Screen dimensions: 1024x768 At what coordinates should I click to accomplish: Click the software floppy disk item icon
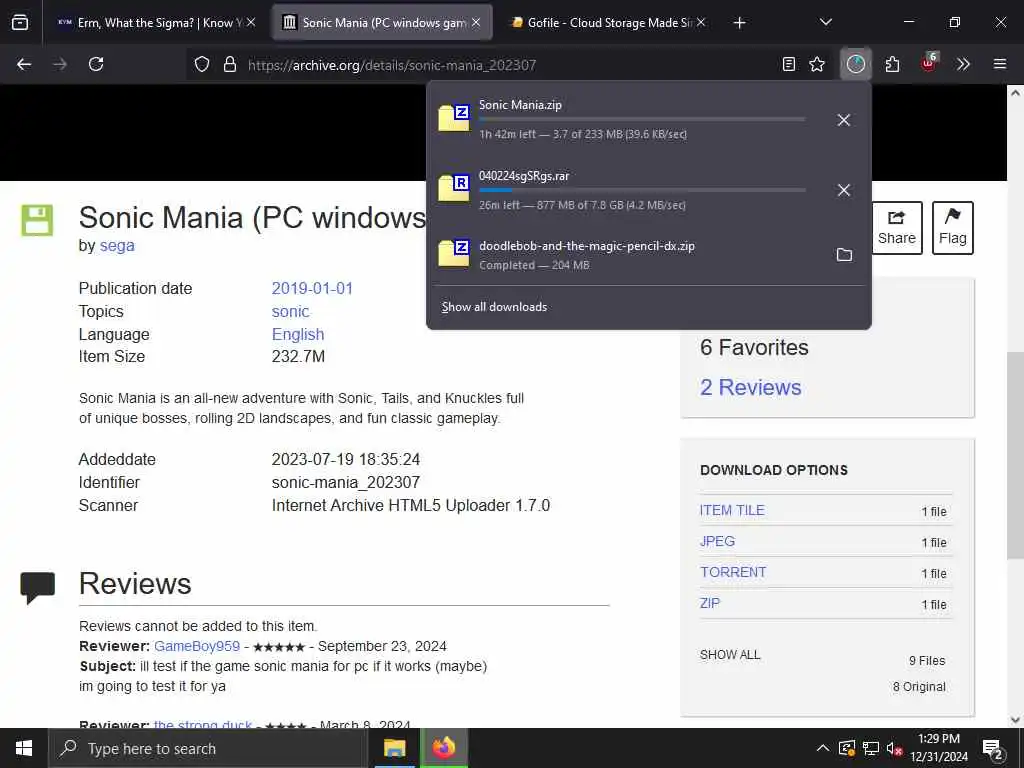pos(37,220)
